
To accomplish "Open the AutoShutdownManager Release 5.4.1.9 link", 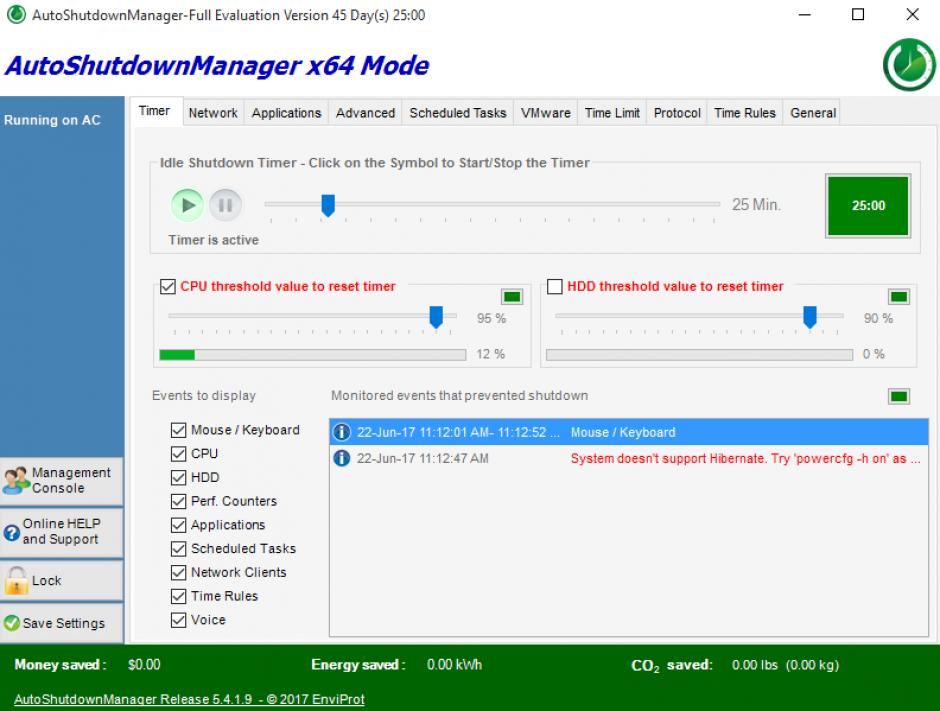I will [189, 699].
